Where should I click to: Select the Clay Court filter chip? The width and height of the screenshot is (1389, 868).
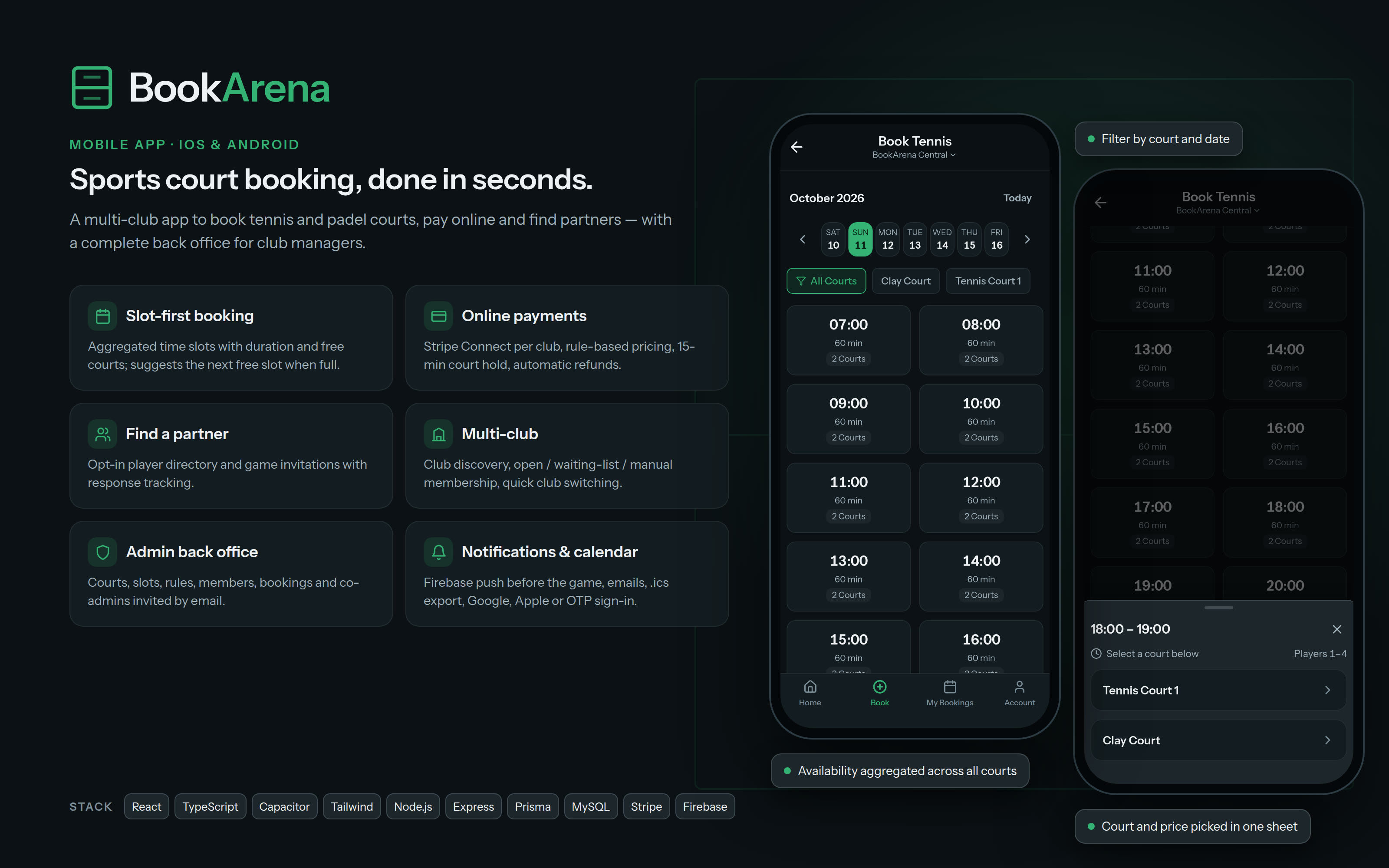[906, 281]
